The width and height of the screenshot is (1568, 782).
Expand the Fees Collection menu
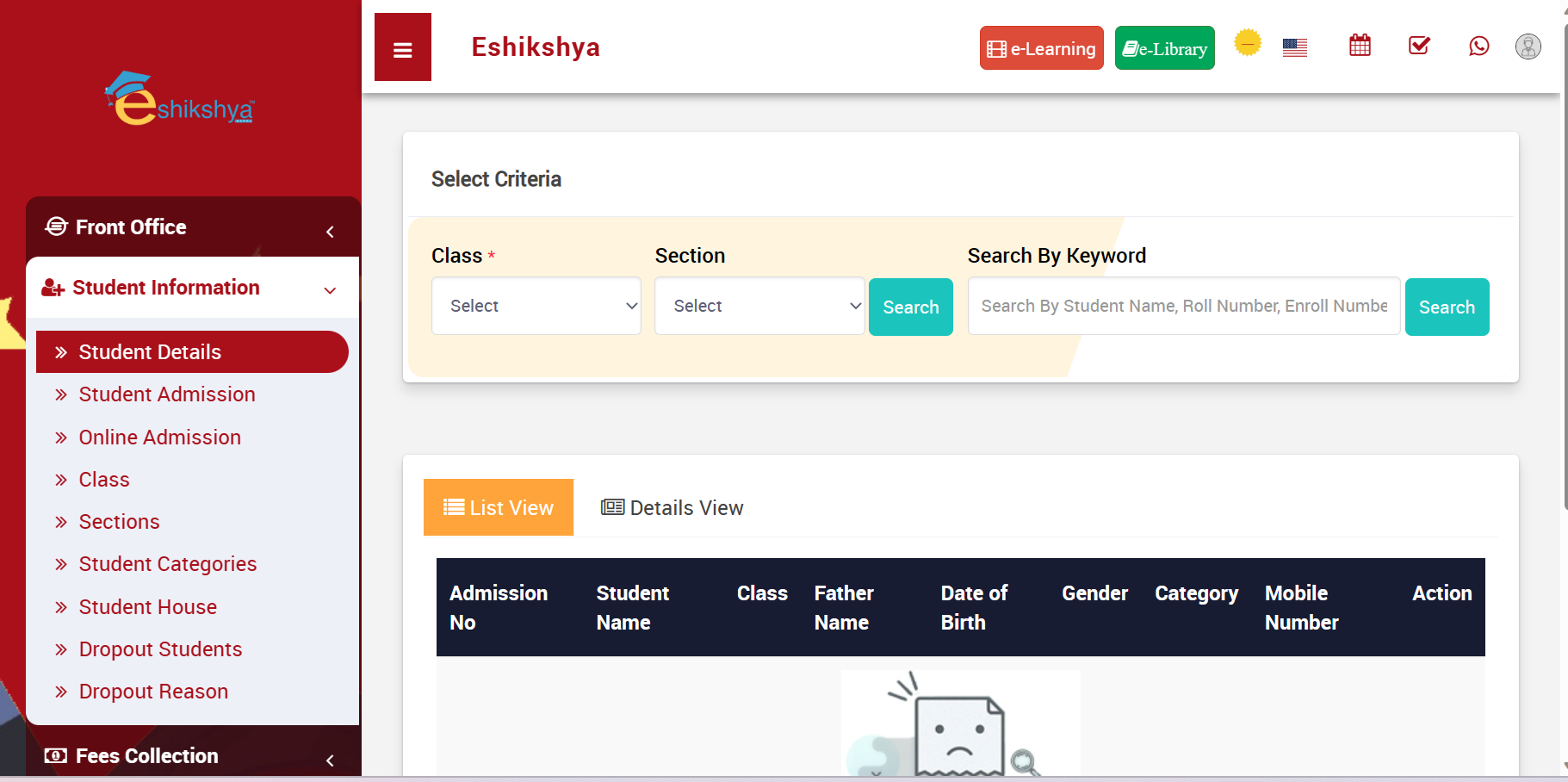[192, 756]
